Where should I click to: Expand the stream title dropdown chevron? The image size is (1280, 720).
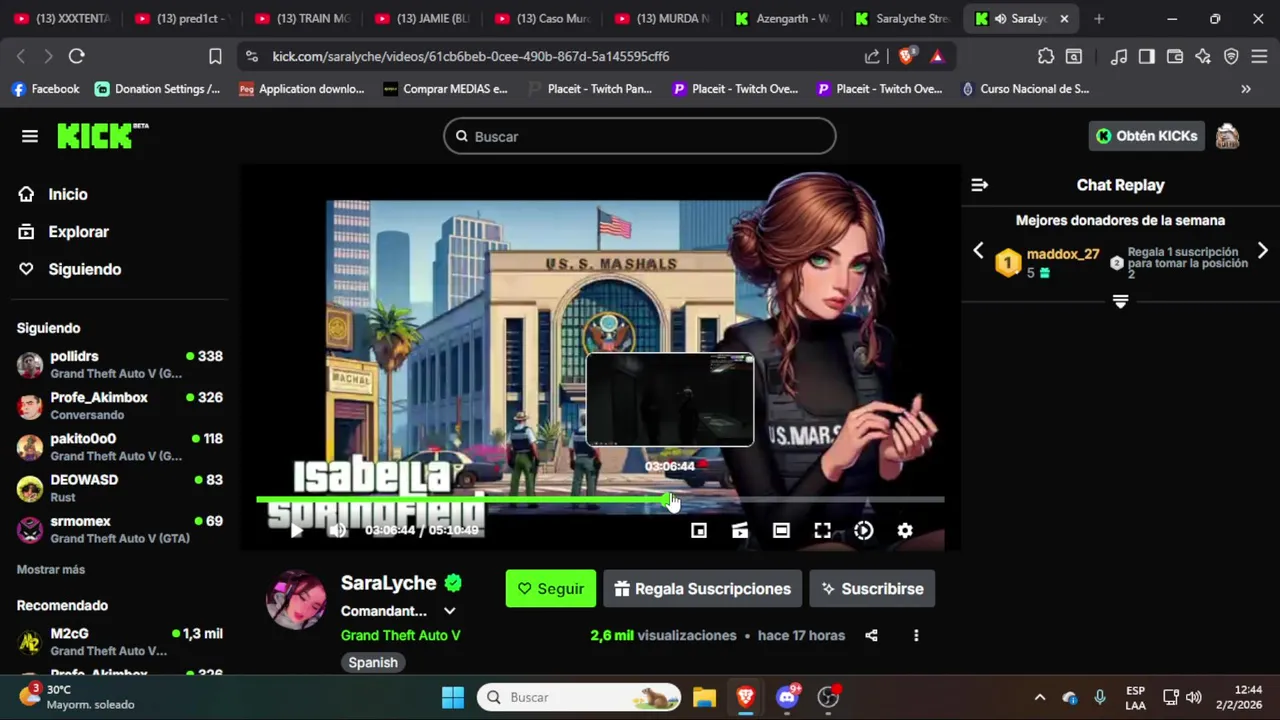pyautogui.click(x=450, y=611)
